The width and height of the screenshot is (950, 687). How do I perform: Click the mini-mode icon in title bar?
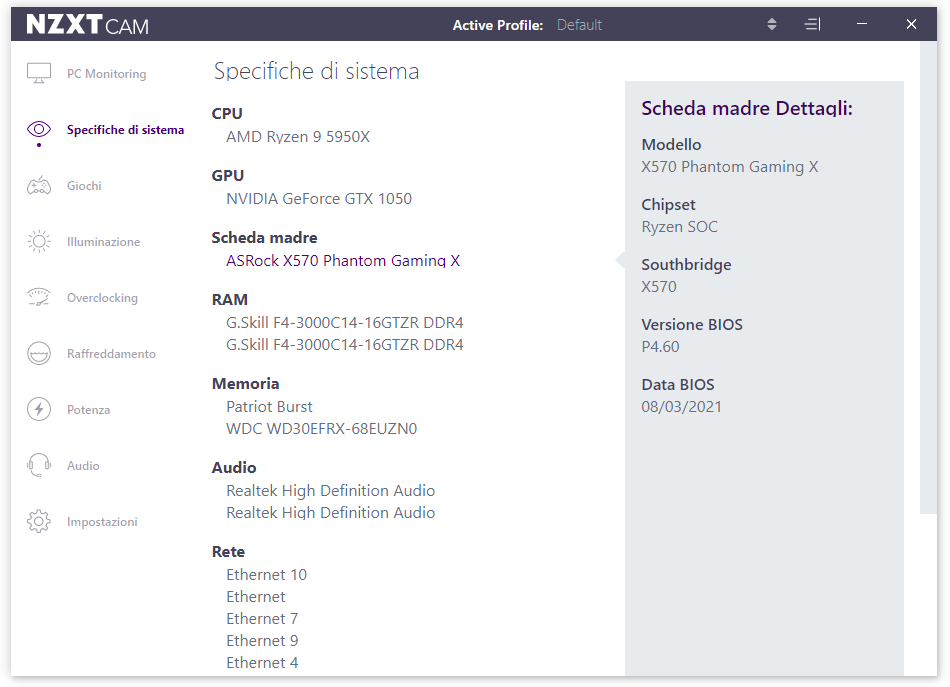(x=812, y=24)
